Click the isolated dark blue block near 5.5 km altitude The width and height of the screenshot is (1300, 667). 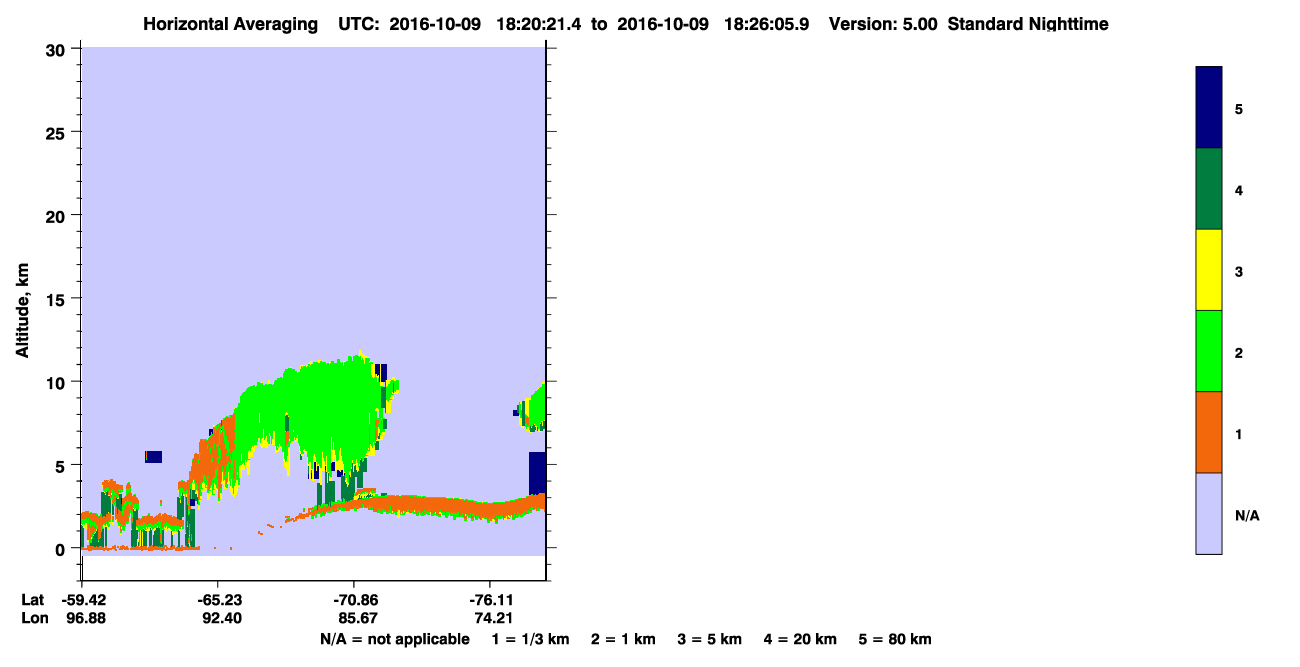(x=153, y=456)
